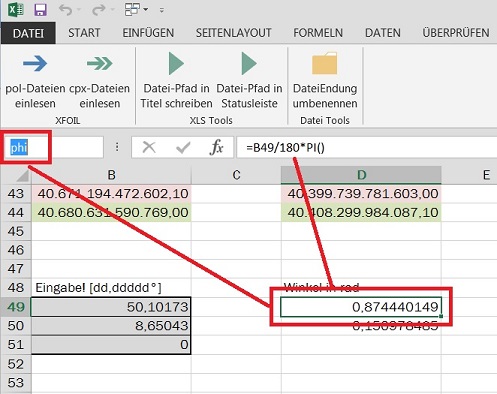Redo the last action
497x394 pixels.
(x=98, y=10)
